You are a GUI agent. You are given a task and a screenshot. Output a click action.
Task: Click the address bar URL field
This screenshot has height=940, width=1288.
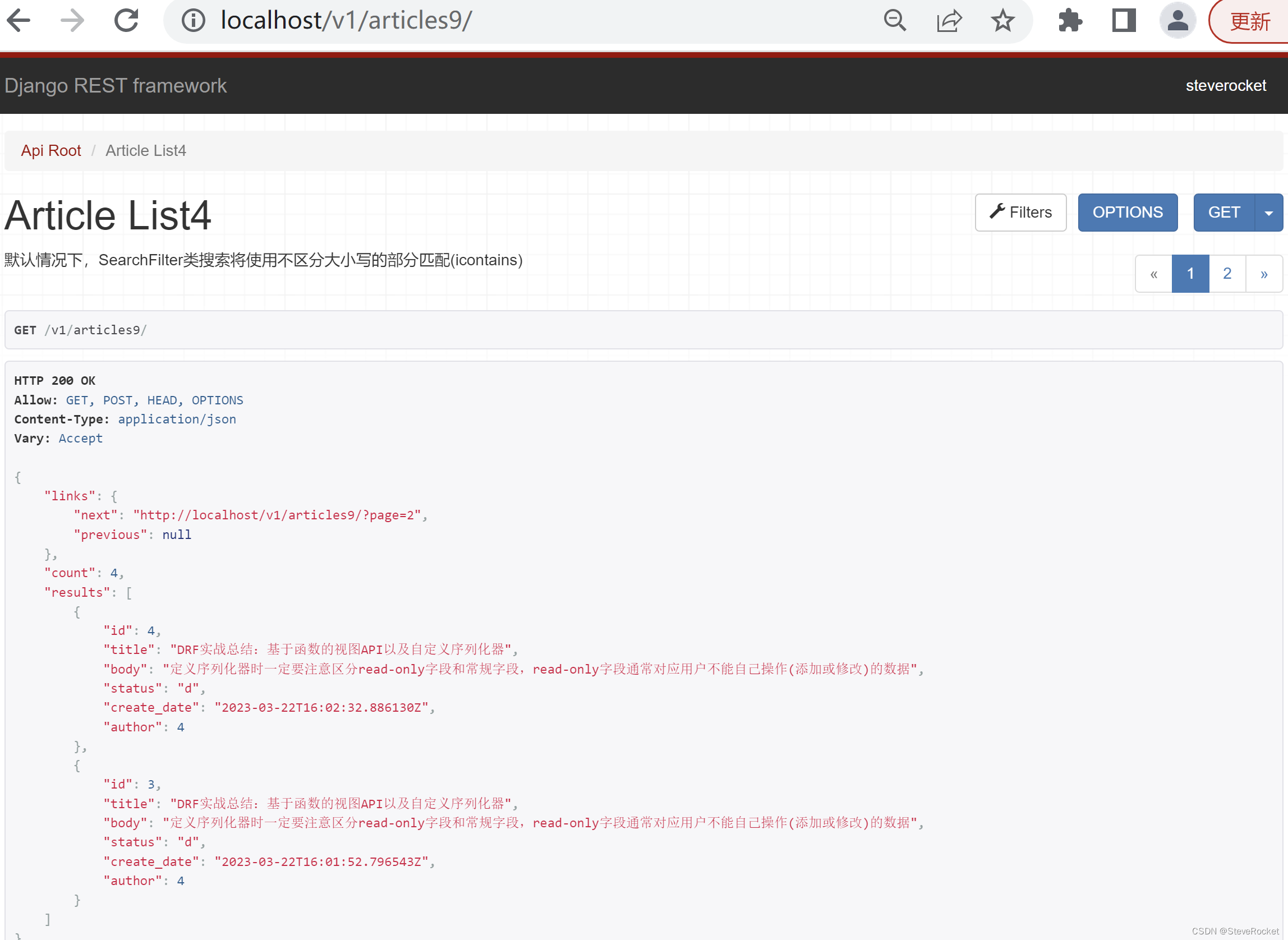pos(512,21)
